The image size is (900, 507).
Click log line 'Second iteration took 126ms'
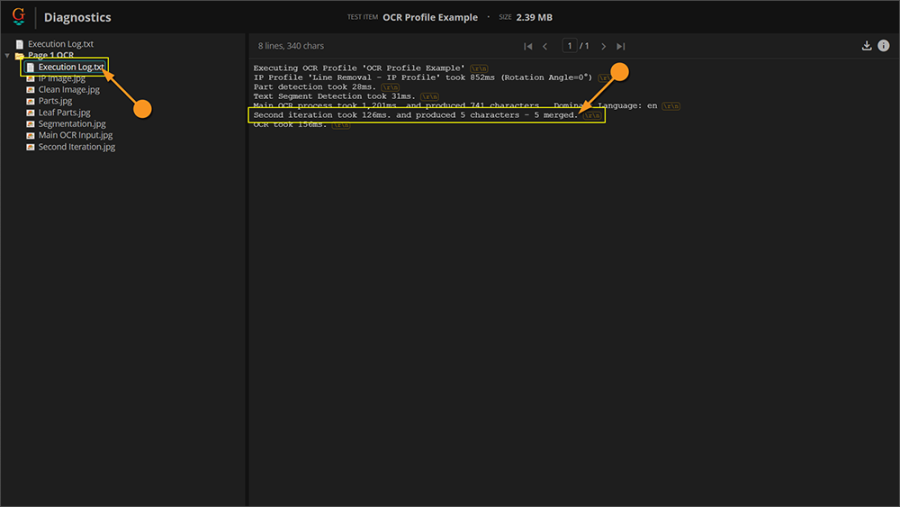click(x=416, y=115)
